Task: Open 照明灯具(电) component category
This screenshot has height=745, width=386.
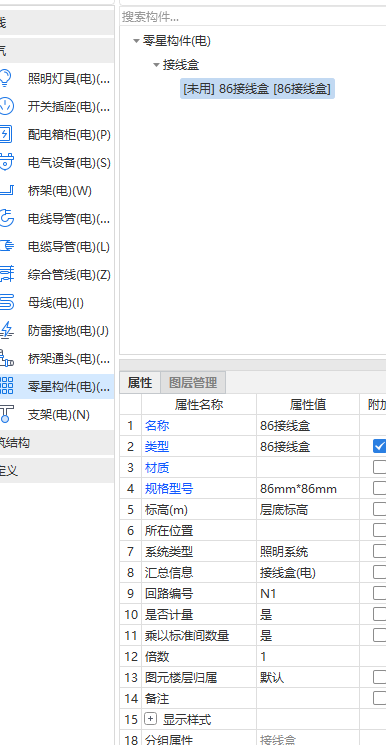Action: click(x=69, y=79)
